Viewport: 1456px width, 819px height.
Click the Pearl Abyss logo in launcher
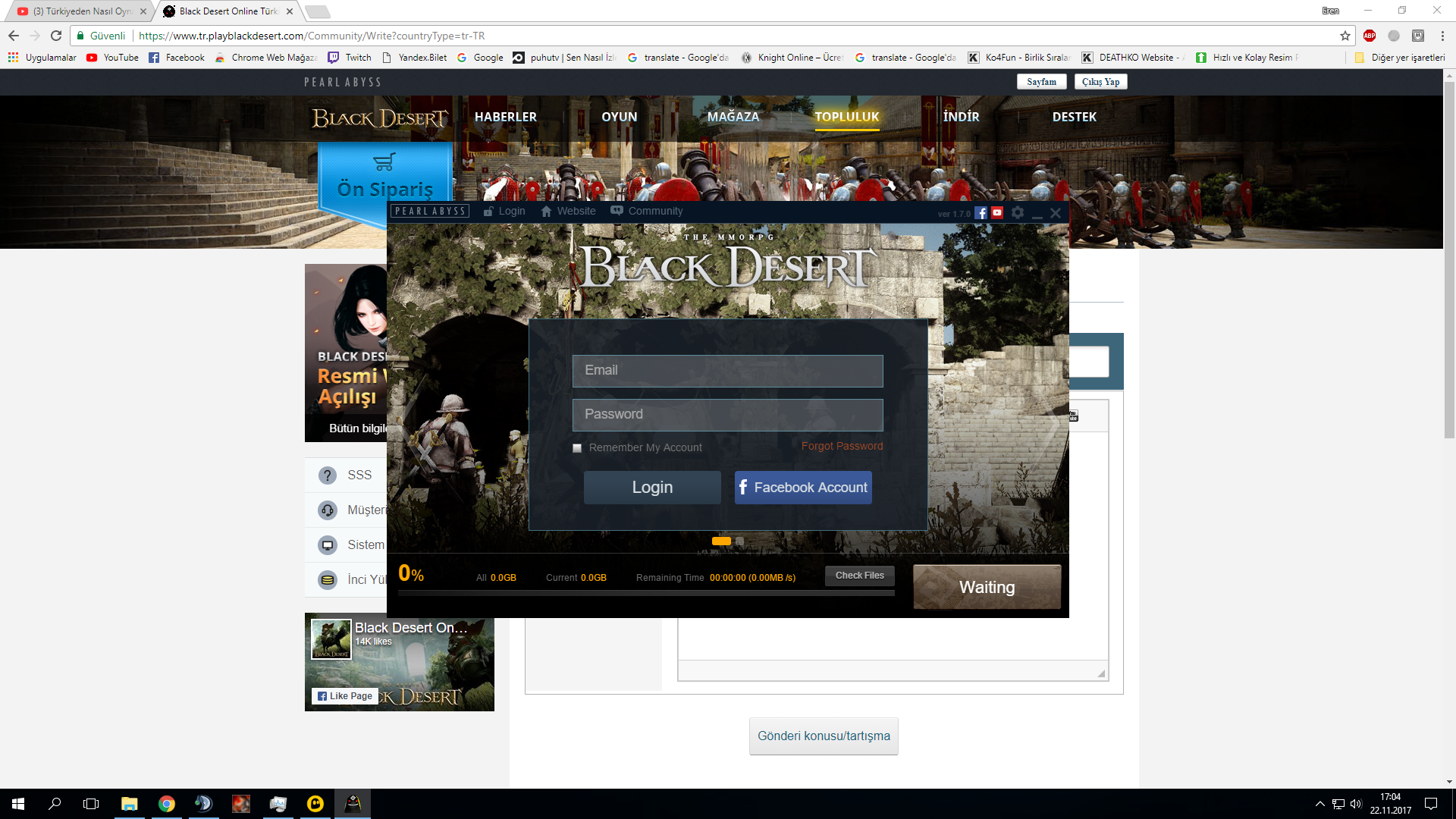430,211
